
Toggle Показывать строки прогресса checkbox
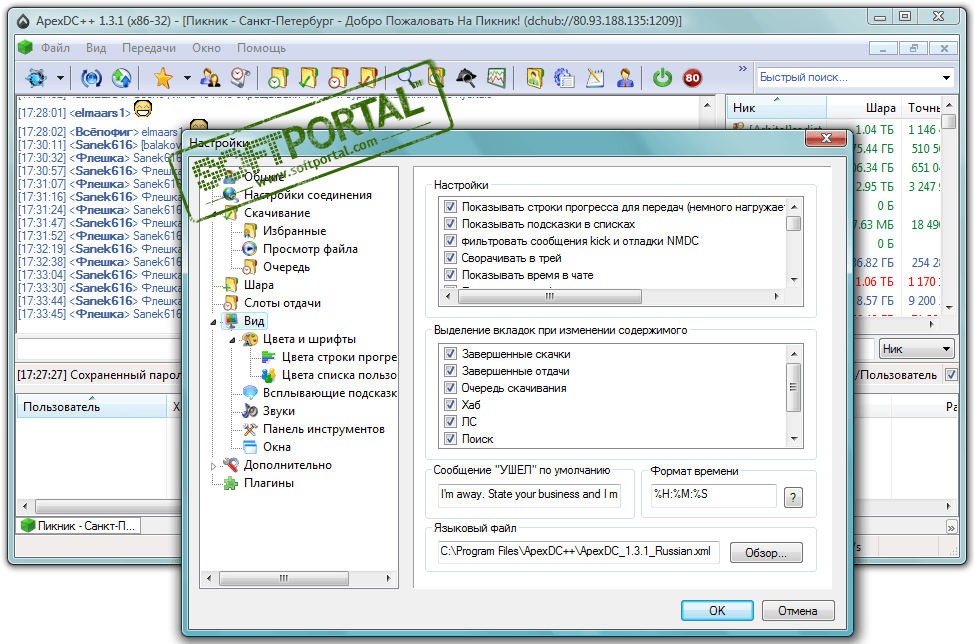(450, 206)
